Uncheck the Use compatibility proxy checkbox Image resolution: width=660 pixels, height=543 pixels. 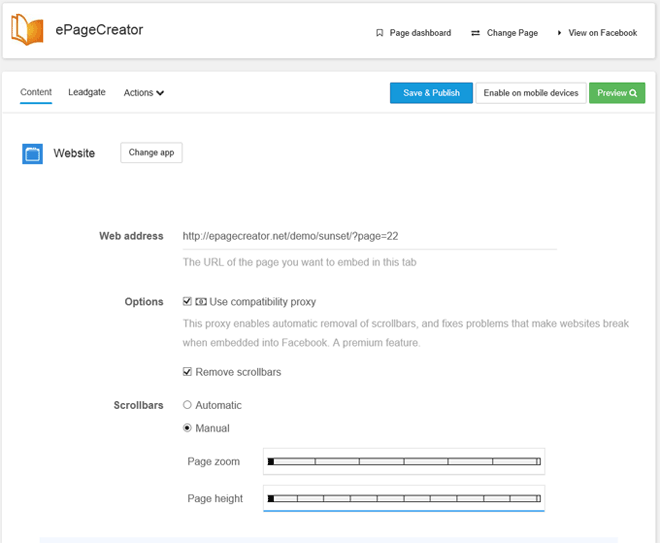pyautogui.click(x=187, y=302)
